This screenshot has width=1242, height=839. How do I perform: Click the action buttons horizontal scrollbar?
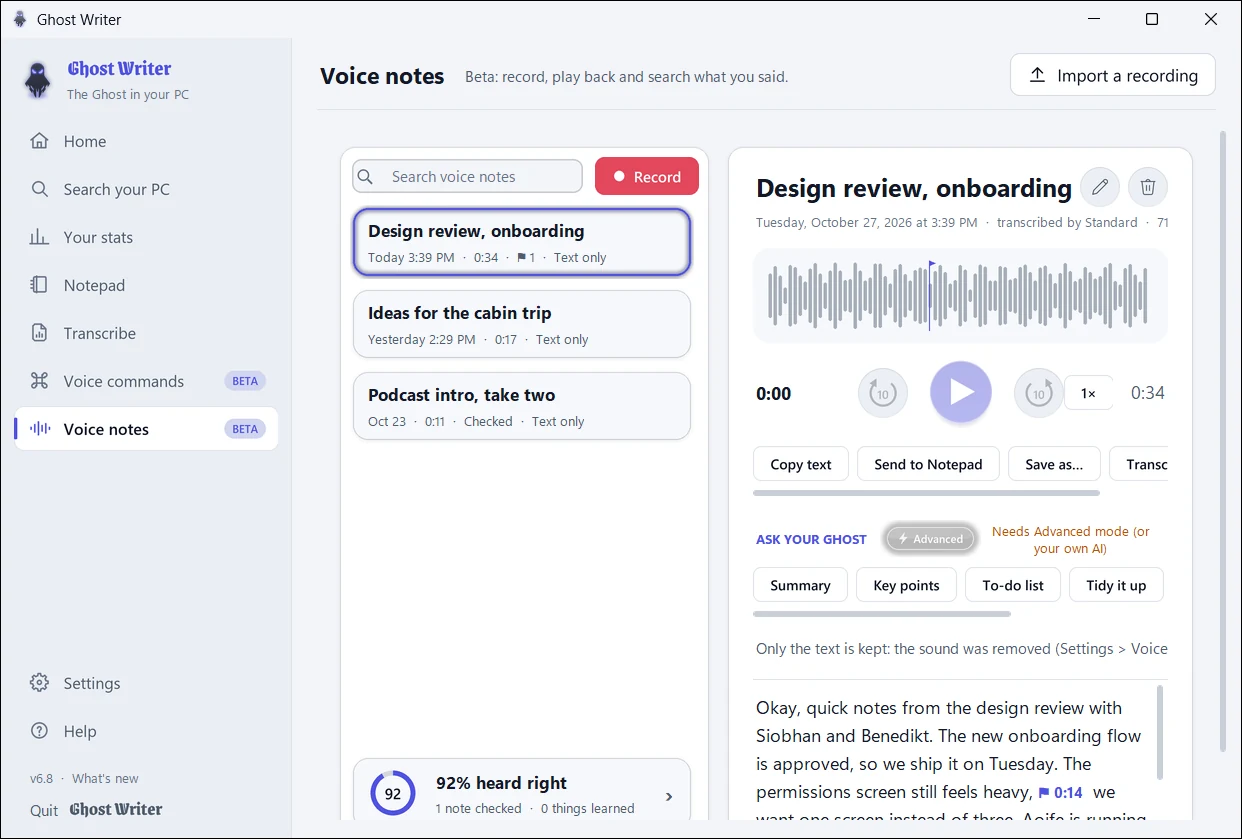coord(926,493)
